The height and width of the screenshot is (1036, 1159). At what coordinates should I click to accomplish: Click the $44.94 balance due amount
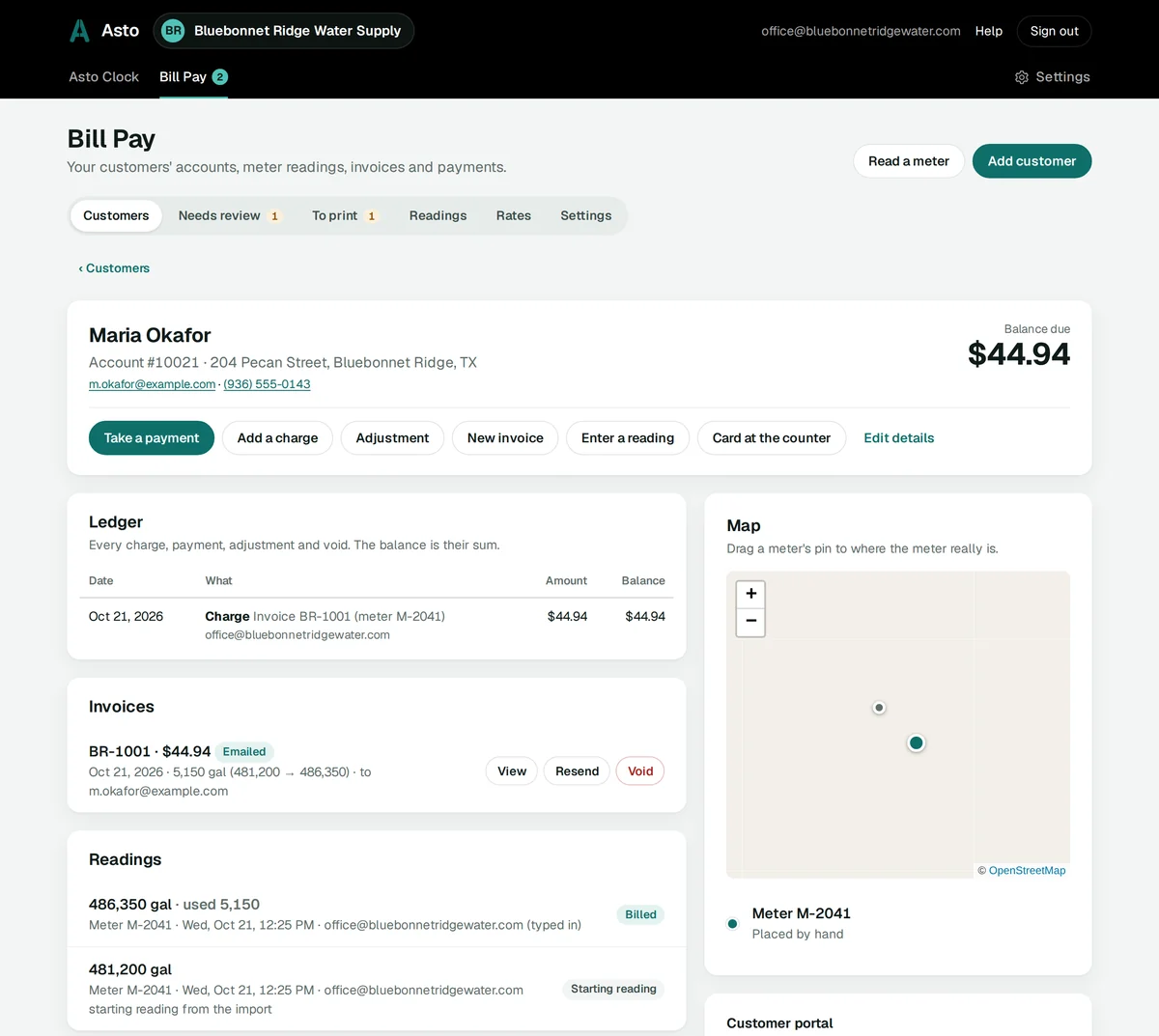tap(1019, 354)
